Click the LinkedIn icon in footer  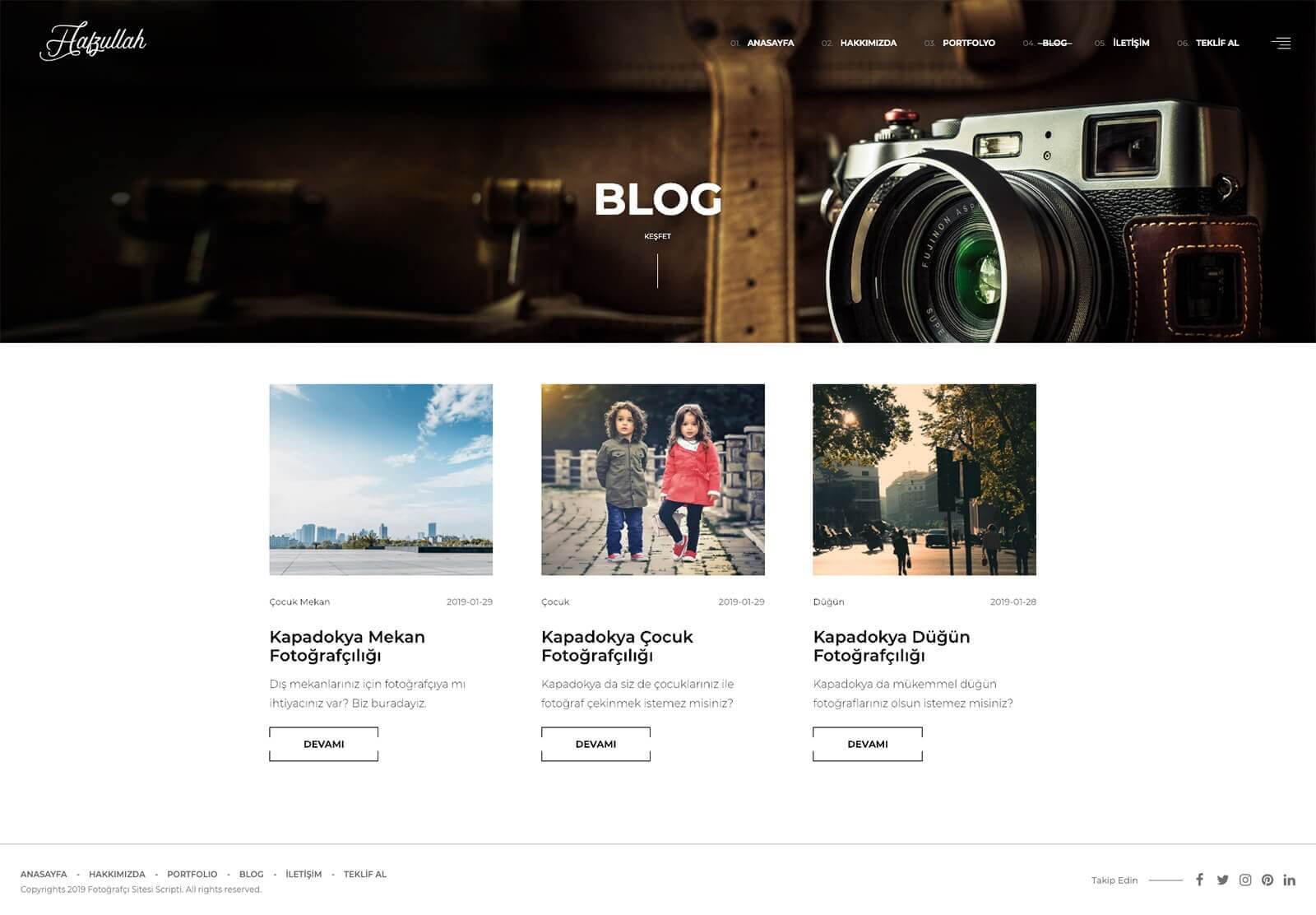pyautogui.click(x=1289, y=880)
